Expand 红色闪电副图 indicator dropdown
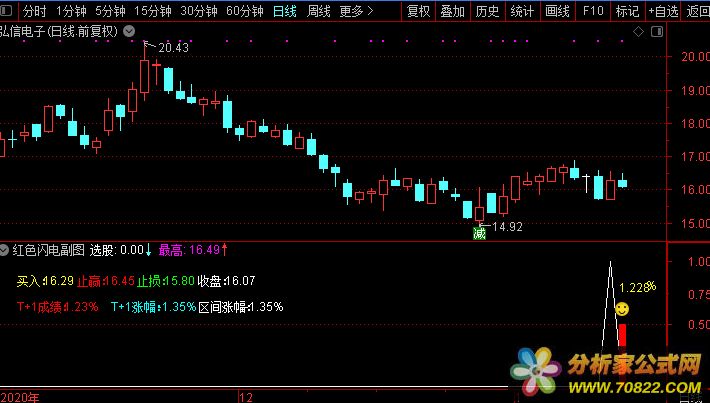The height and width of the screenshot is (403, 710). pos(4,250)
